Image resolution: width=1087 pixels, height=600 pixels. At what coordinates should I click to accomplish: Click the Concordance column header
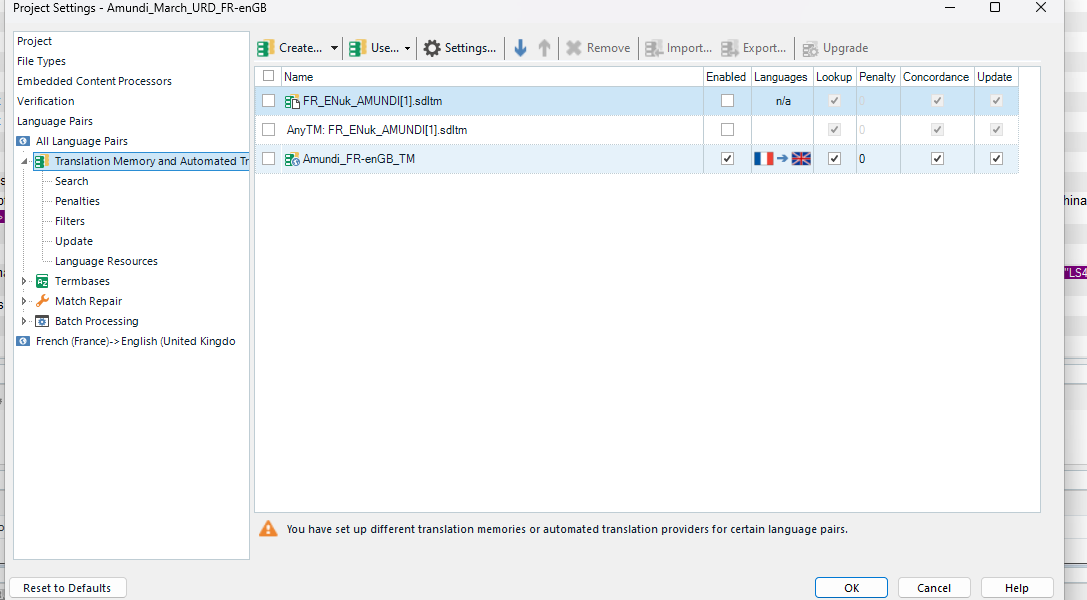(x=936, y=77)
